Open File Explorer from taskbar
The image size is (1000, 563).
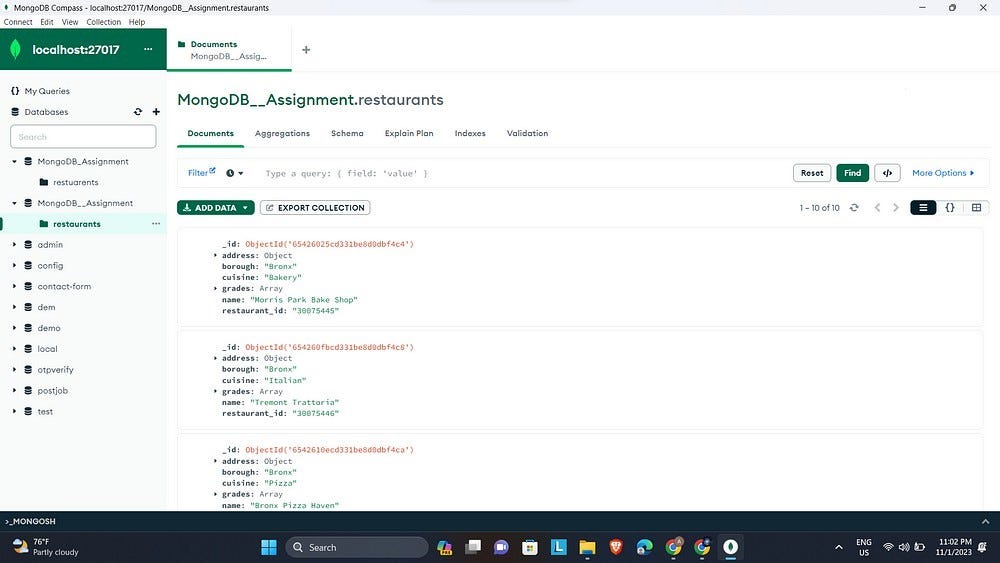click(587, 547)
